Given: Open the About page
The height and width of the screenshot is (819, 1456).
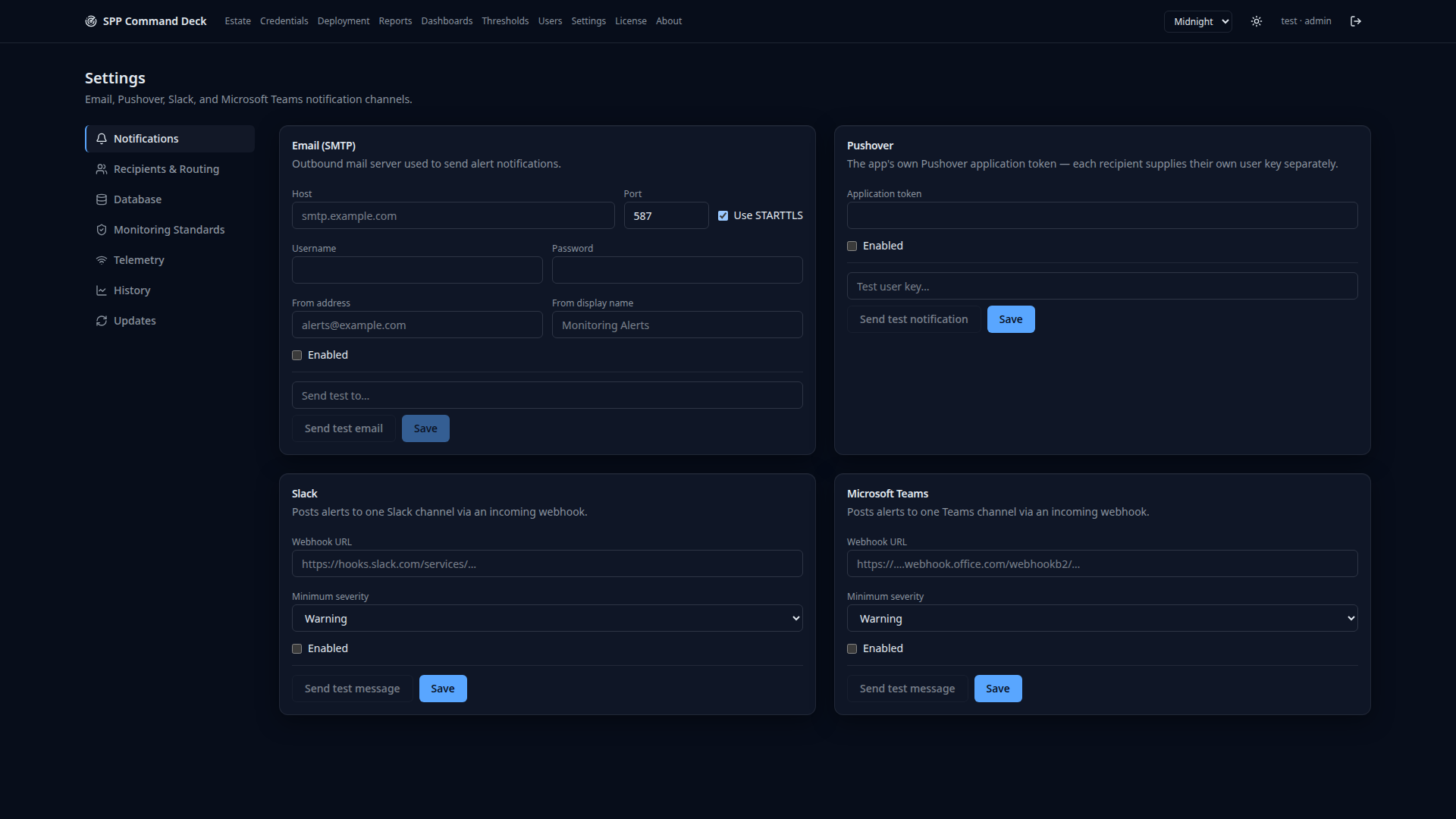Looking at the screenshot, I should [669, 21].
